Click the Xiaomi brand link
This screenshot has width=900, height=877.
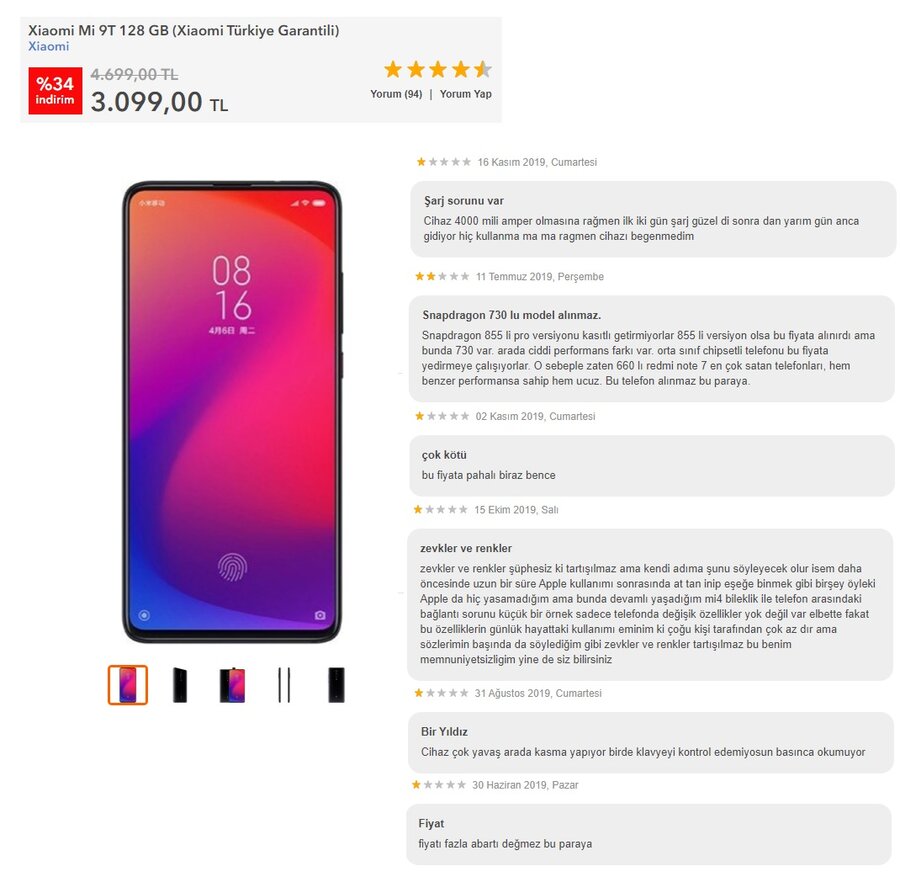point(48,46)
